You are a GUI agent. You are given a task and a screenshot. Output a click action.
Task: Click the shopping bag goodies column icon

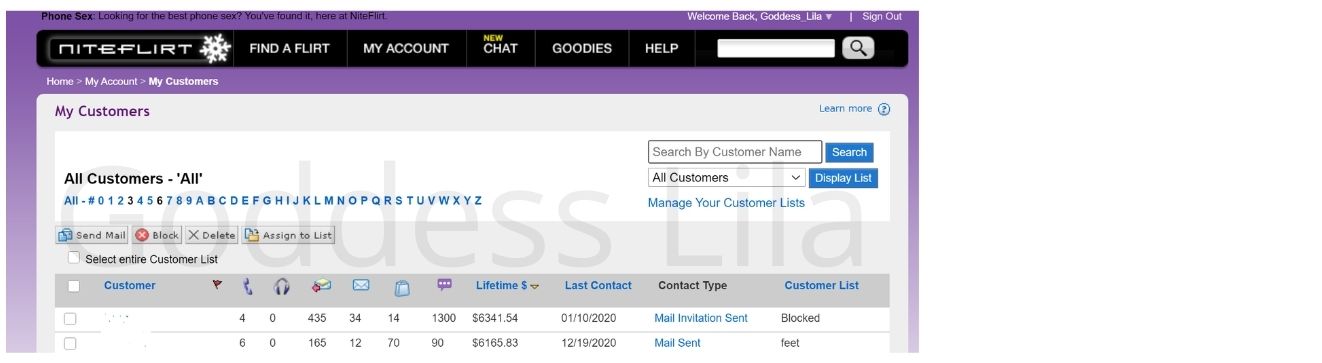pos(402,288)
